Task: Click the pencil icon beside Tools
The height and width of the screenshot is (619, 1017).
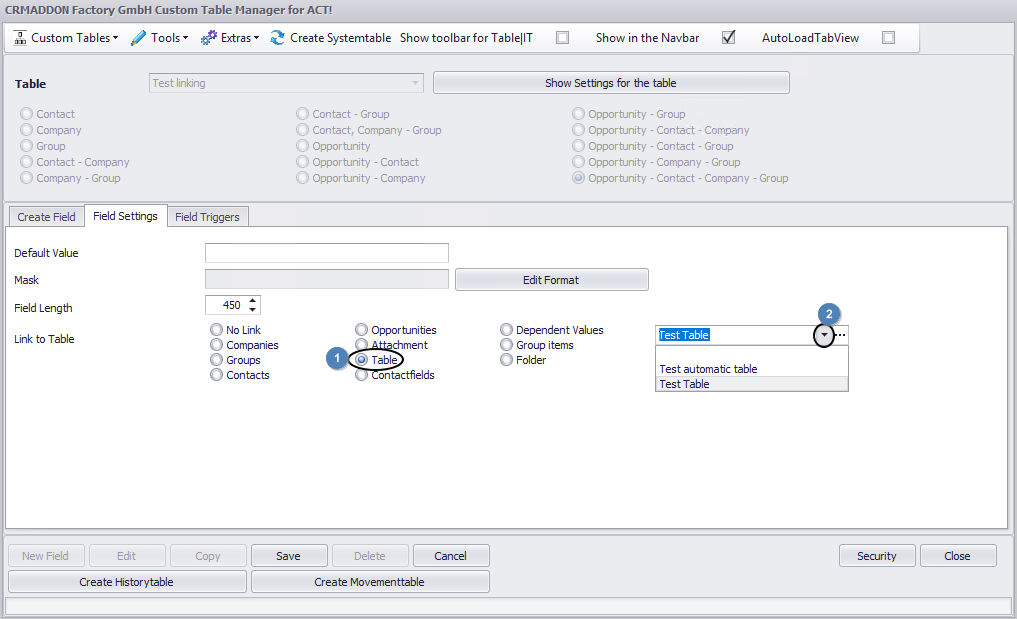Action: (138, 37)
